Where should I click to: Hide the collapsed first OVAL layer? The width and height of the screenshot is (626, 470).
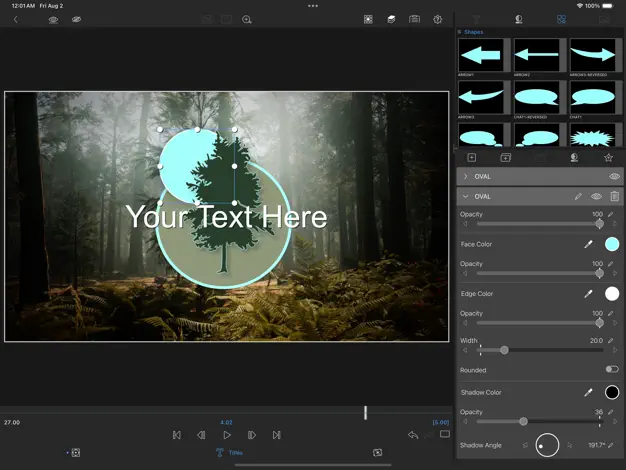point(614,176)
